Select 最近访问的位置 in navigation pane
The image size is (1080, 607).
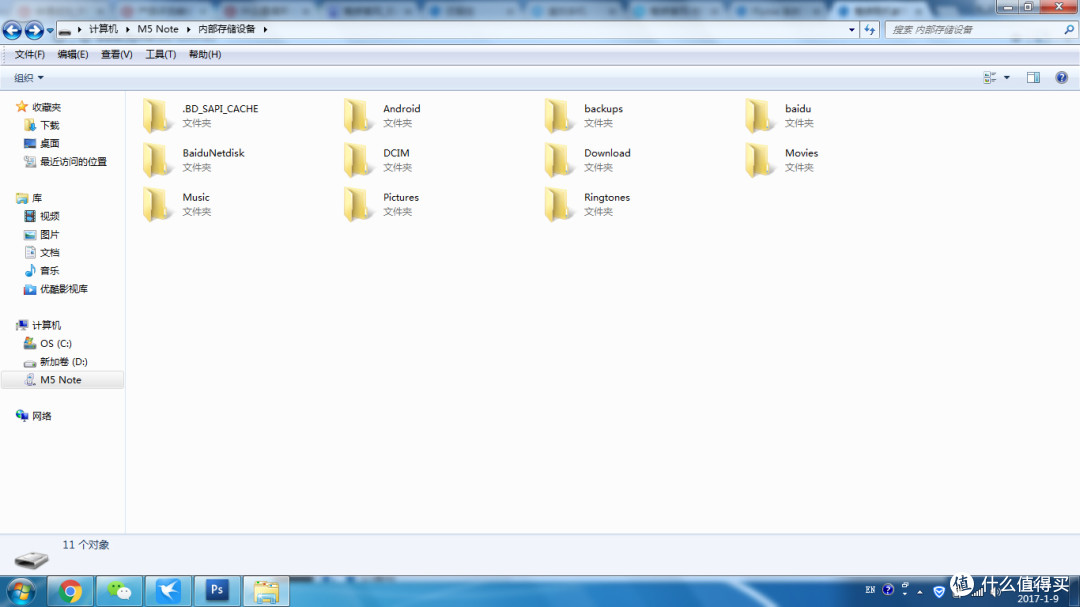coord(73,161)
